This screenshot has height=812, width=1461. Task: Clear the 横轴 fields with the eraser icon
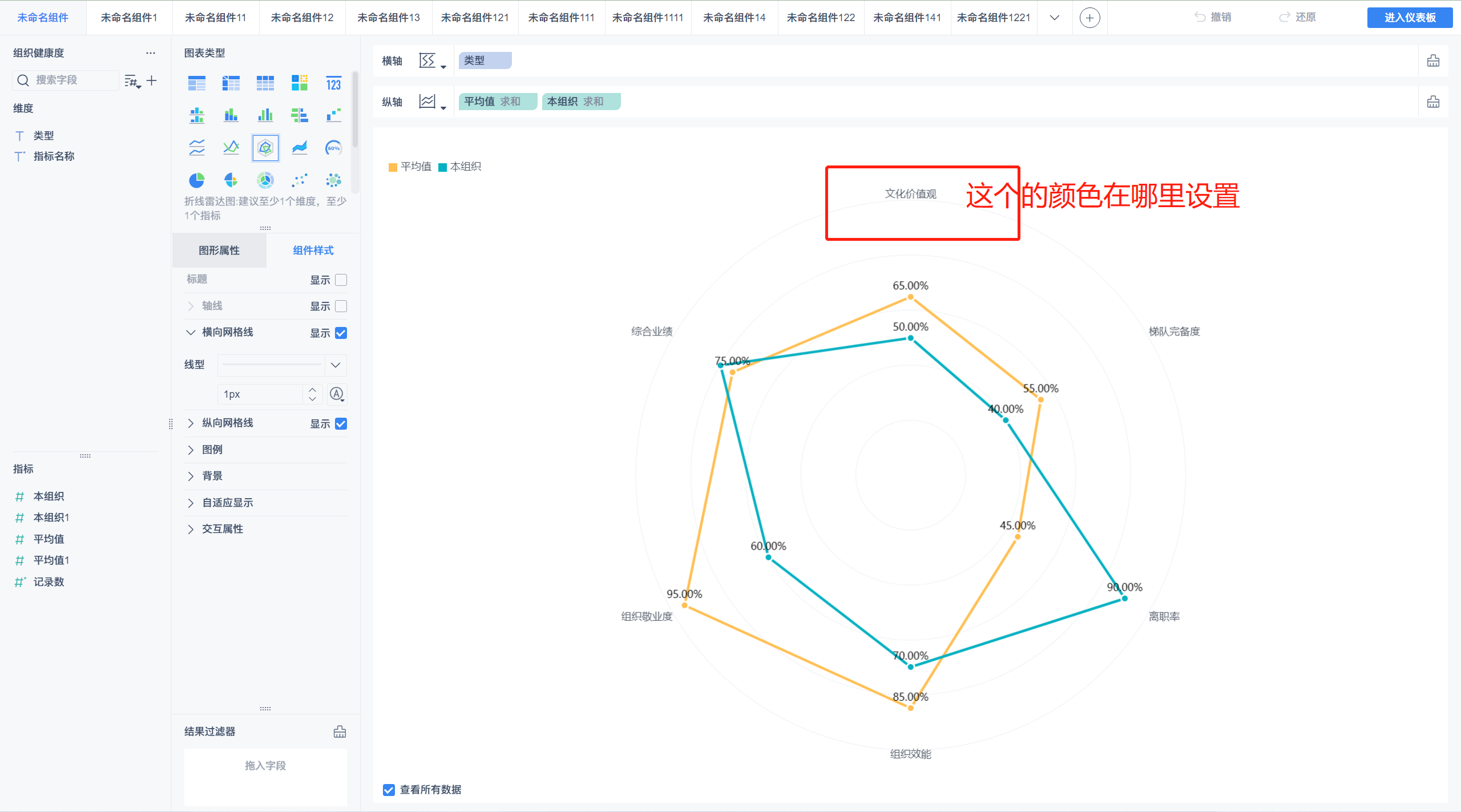click(x=1433, y=60)
